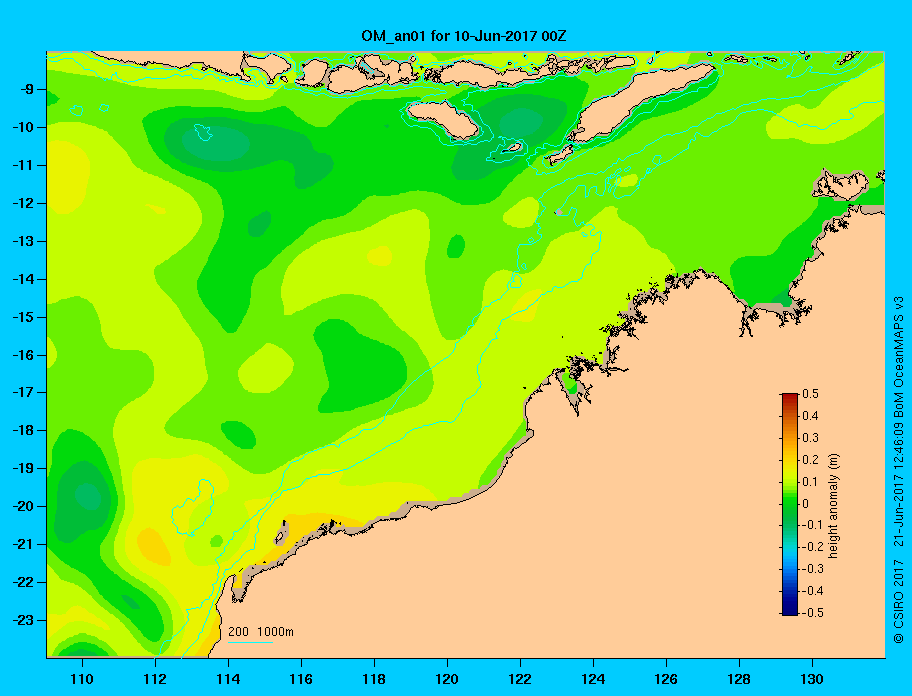Click longitude axis label "118"
Screen dimensions: 912x696
(374, 679)
